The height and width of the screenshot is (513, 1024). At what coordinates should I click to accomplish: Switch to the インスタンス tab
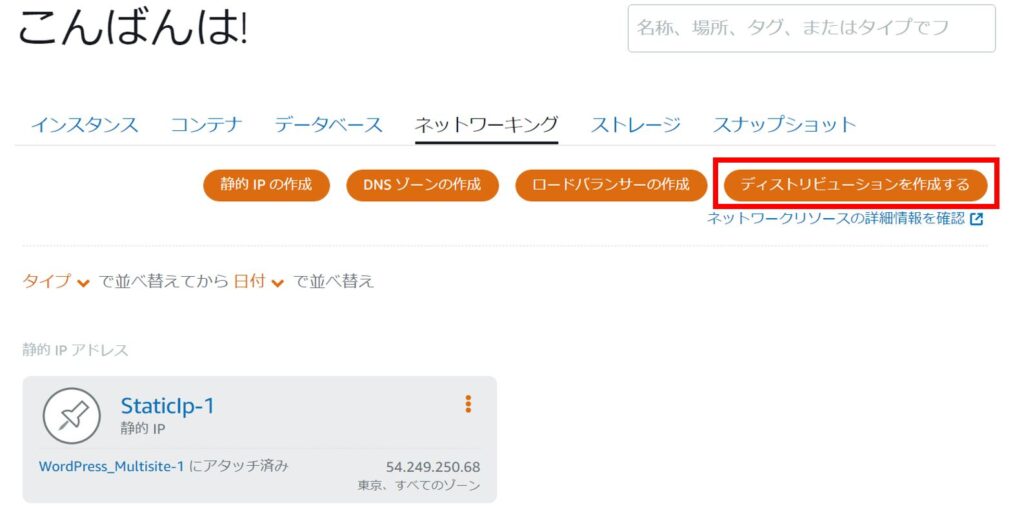pyautogui.click(x=84, y=125)
